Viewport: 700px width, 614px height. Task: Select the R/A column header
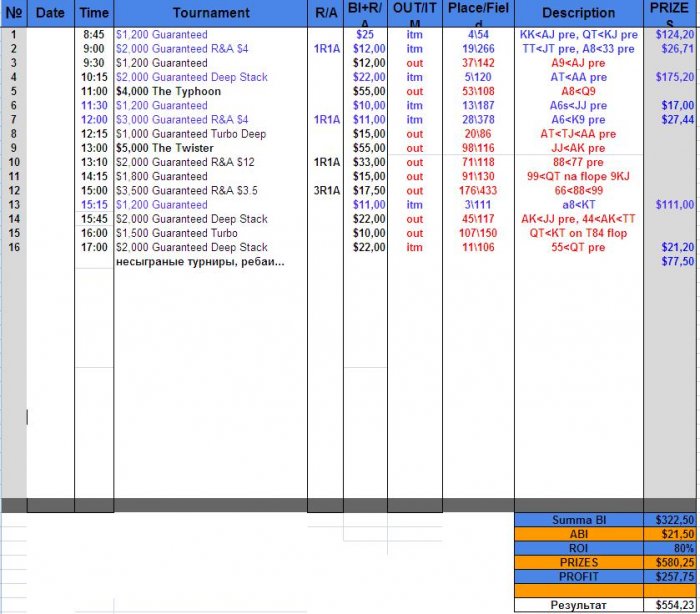click(x=325, y=13)
